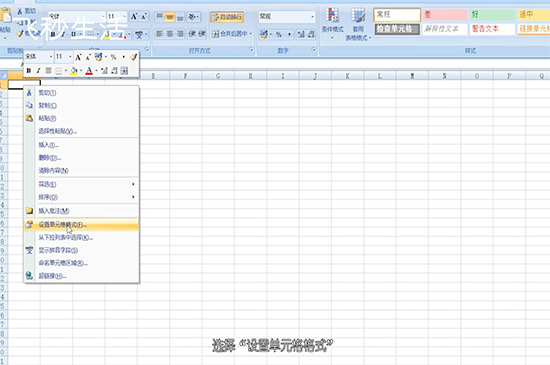Click the bold icon in mini toolbar
The image size is (550, 365).
pyautogui.click(x=29, y=71)
